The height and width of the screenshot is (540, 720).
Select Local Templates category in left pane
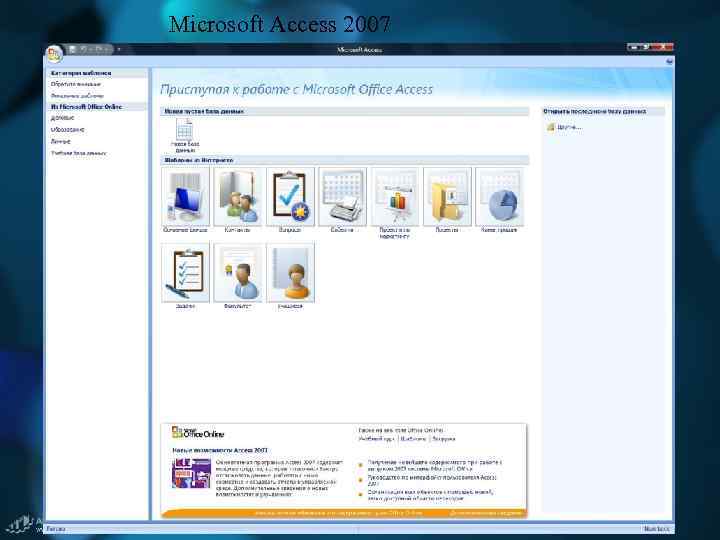(x=77, y=96)
